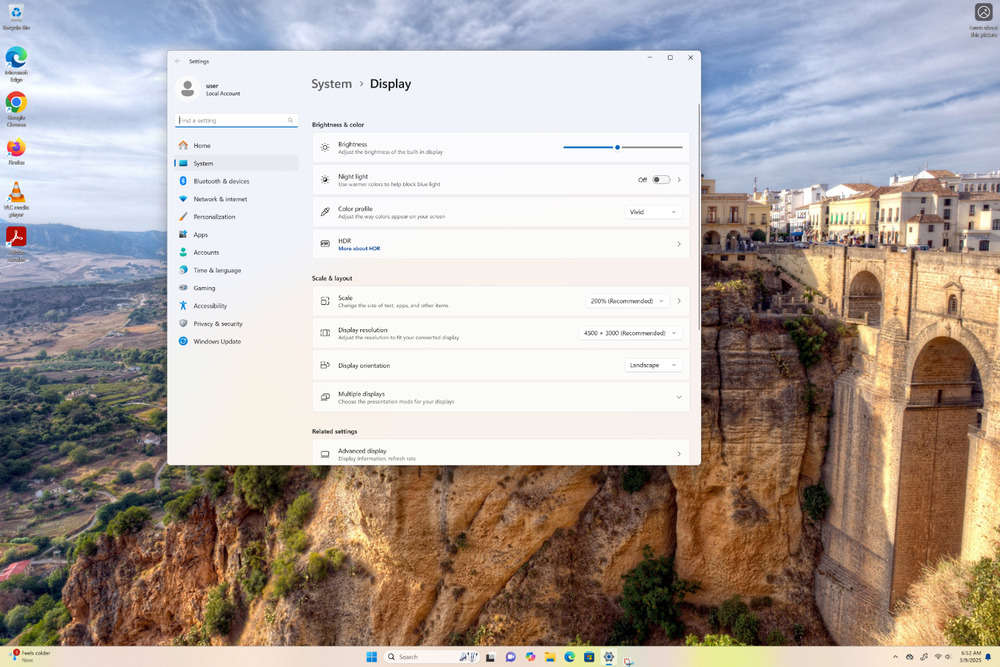
Task: Click the cloud icon in the system tray
Action: (909, 657)
